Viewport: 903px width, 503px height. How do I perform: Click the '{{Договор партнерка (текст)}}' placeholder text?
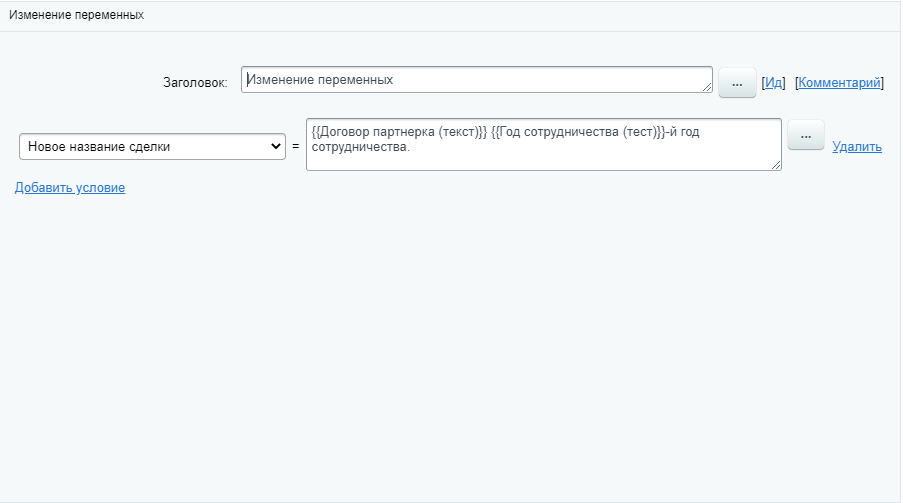[399, 131]
